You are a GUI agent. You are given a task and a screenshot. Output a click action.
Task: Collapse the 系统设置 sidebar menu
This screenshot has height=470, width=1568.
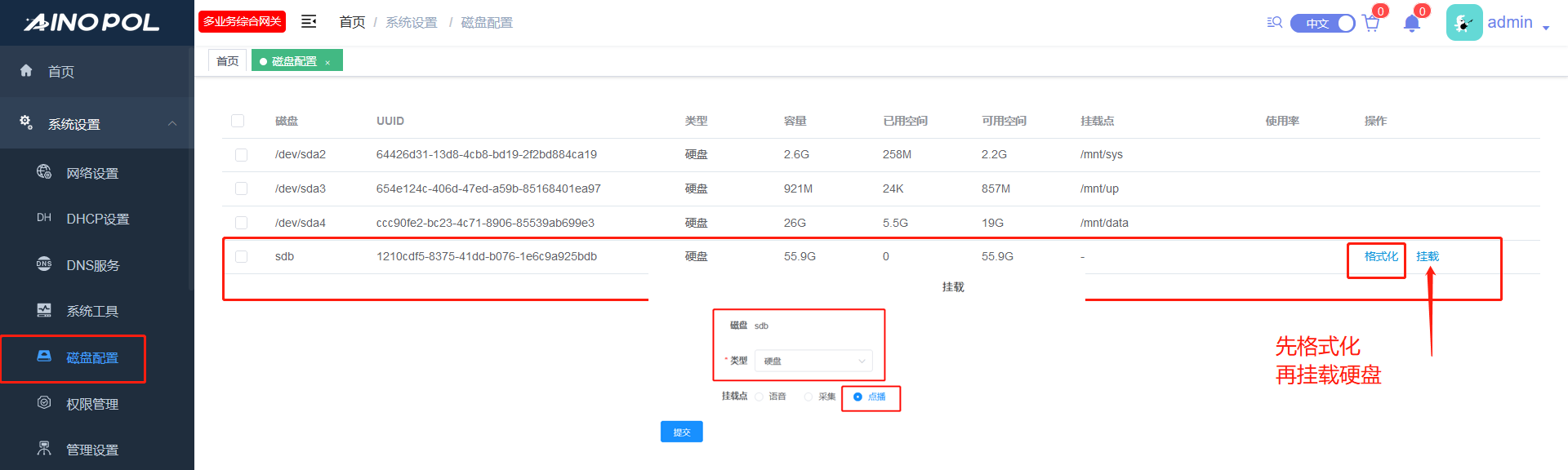[171, 124]
